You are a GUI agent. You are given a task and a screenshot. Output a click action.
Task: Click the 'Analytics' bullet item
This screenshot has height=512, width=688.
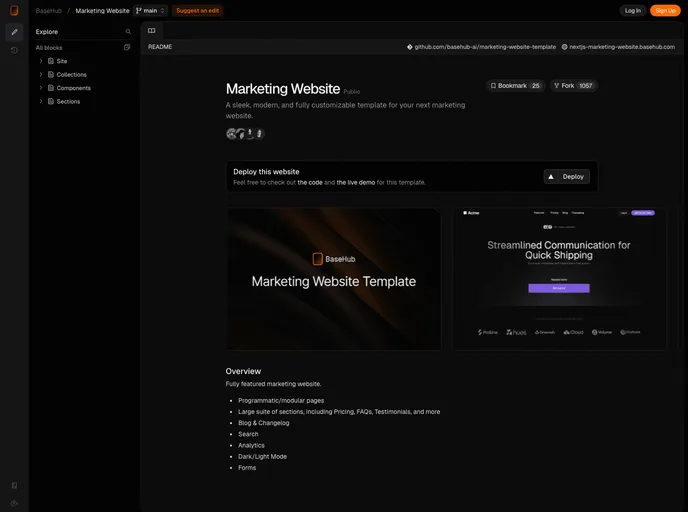click(x=251, y=445)
